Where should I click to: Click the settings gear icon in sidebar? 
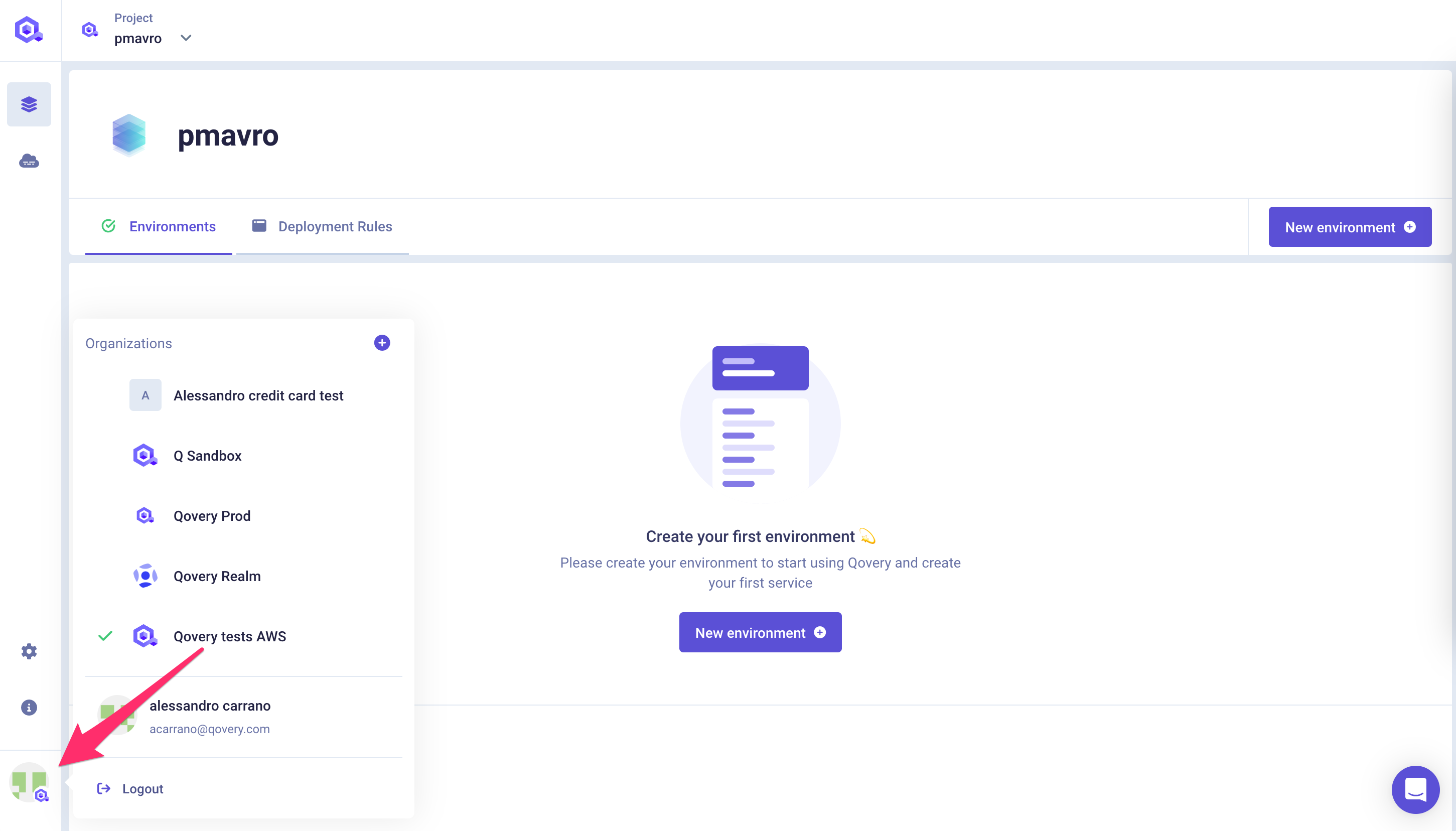click(x=29, y=651)
